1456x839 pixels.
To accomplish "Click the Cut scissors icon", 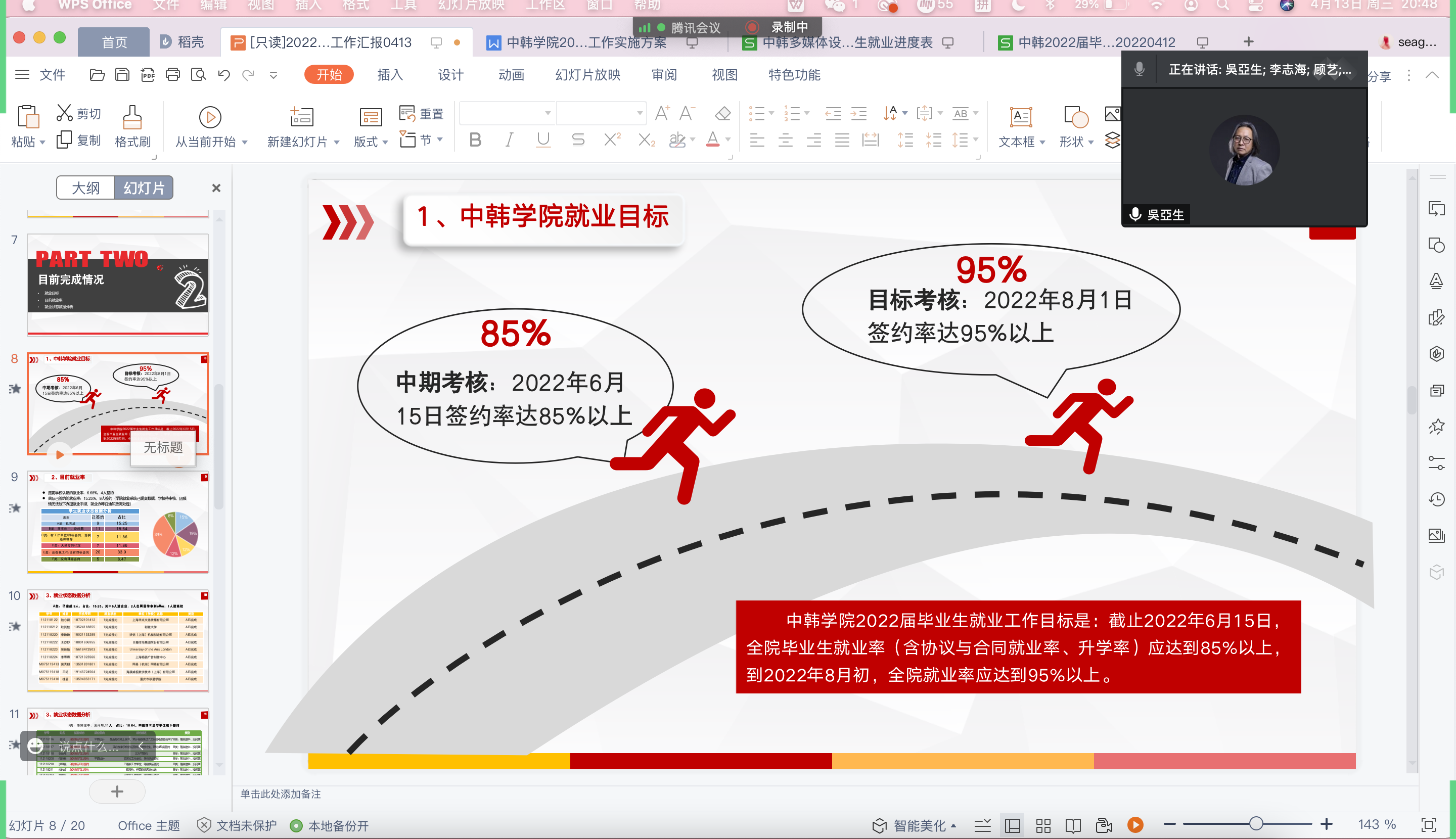I will coord(64,113).
